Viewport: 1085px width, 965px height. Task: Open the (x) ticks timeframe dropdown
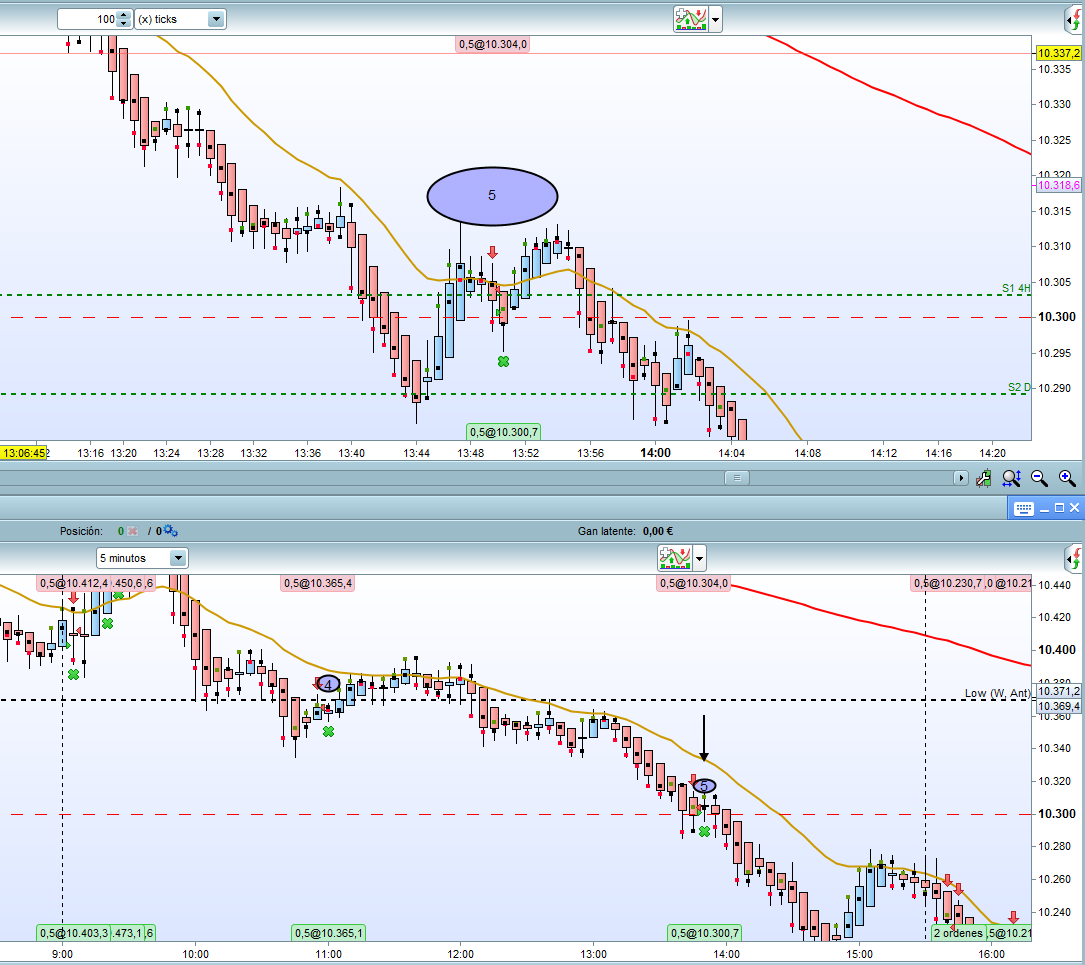(x=180, y=19)
